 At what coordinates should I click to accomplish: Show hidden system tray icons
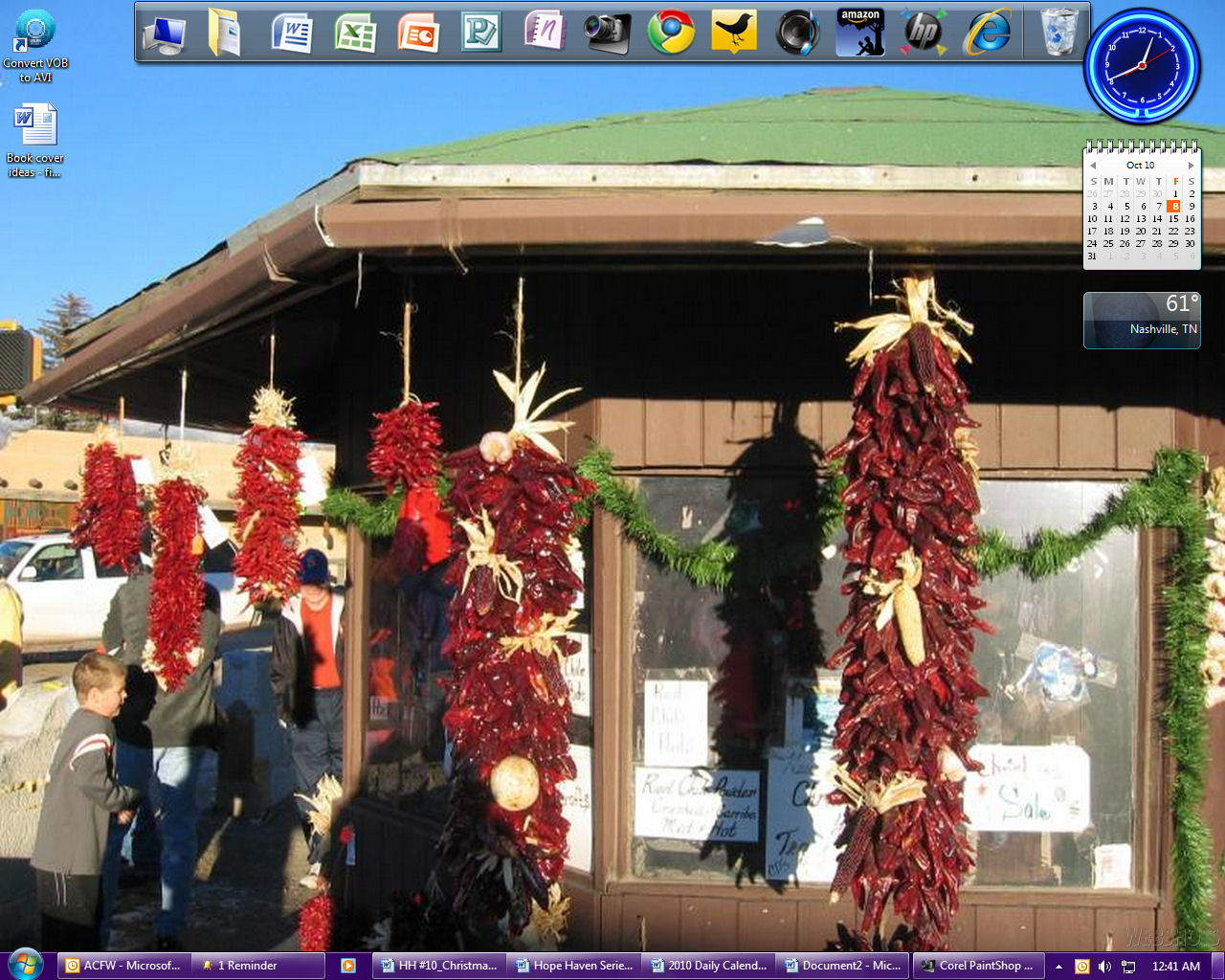coord(1058,967)
